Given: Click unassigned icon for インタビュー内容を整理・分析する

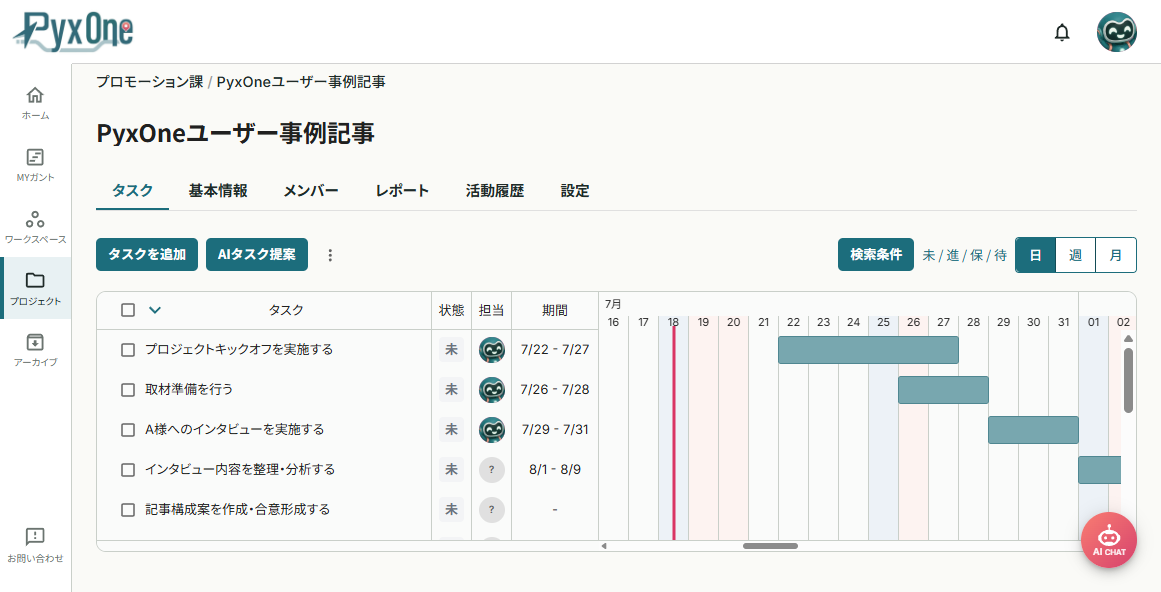Looking at the screenshot, I should tap(492, 470).
